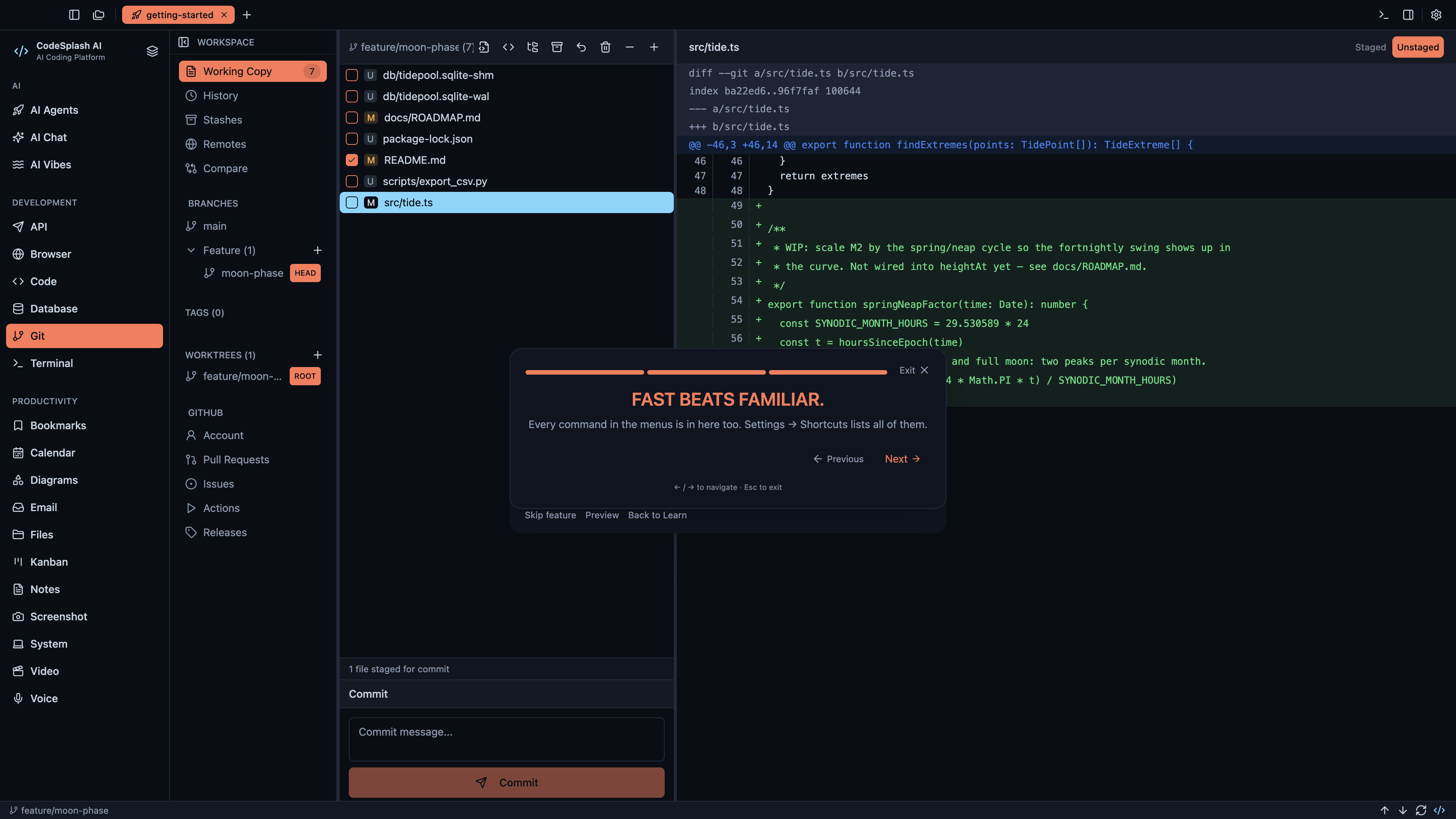Toggle the left sidebar panel icon in the top bar
Image resolution: width=1456 pixels, height=819 pixels.
[x=74, y=15]
